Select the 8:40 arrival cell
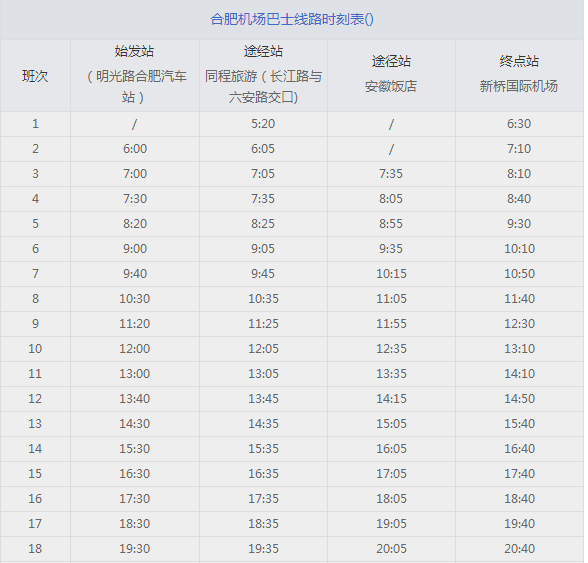The image size is (588, 563). coord(519,199)
